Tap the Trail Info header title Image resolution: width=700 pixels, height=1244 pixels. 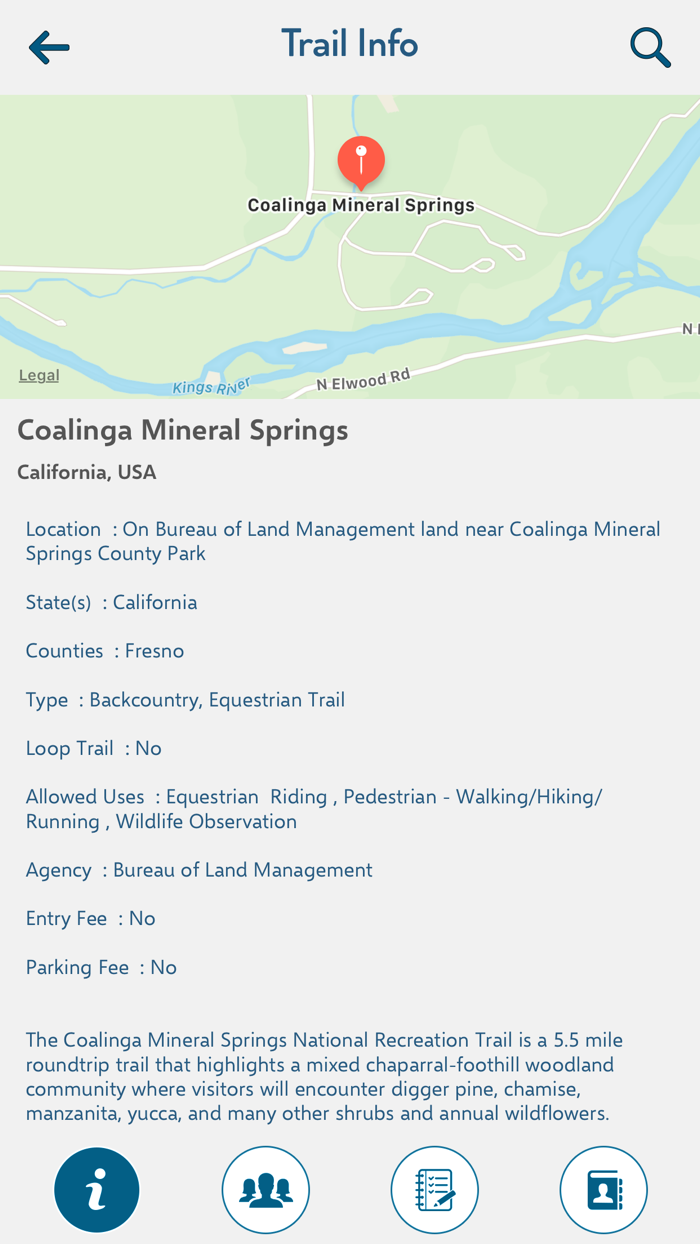[x=349, y=43]
